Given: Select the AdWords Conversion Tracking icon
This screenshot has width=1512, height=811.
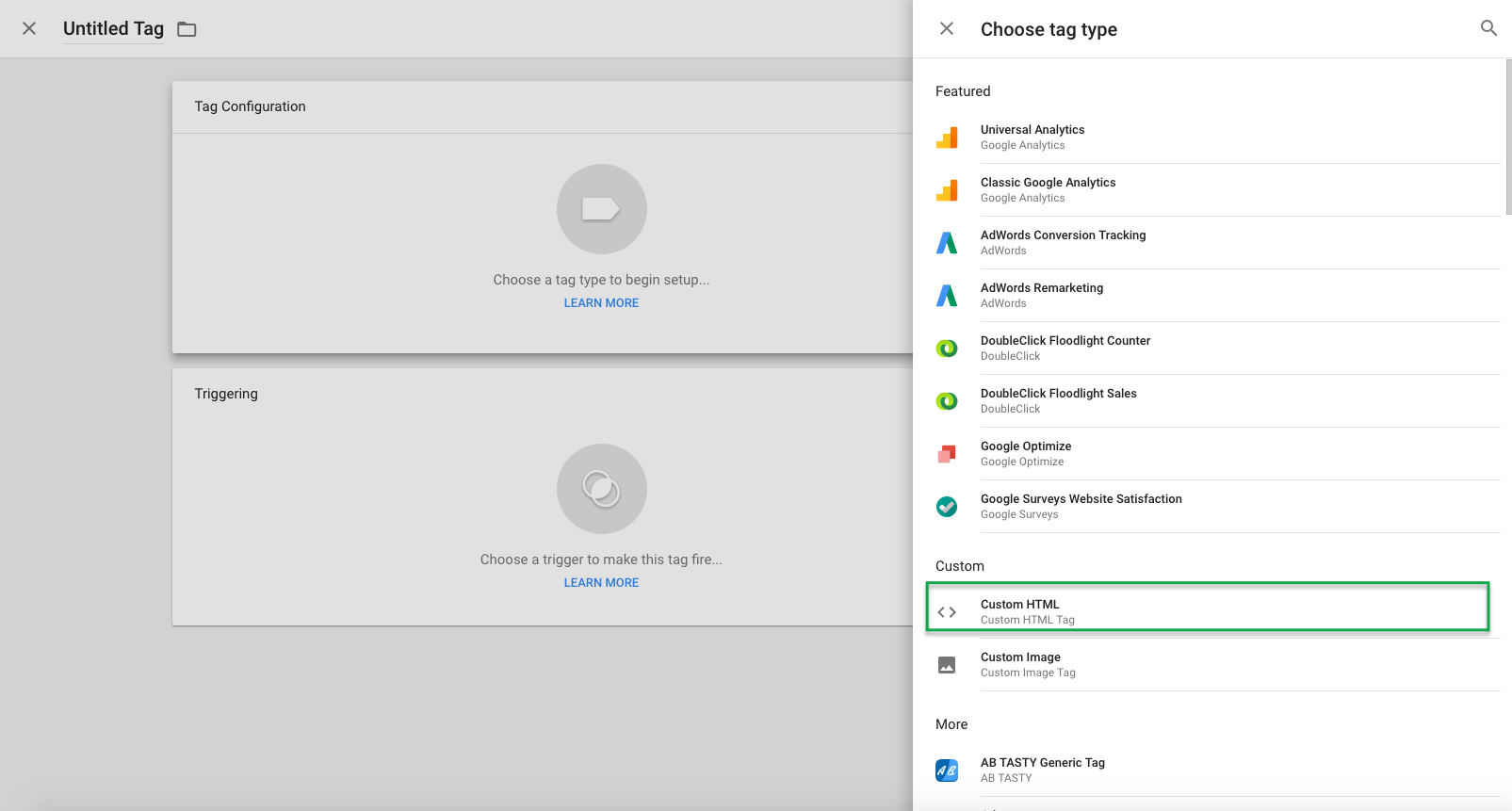Looking at the screenshot, I should coord(947,243).
